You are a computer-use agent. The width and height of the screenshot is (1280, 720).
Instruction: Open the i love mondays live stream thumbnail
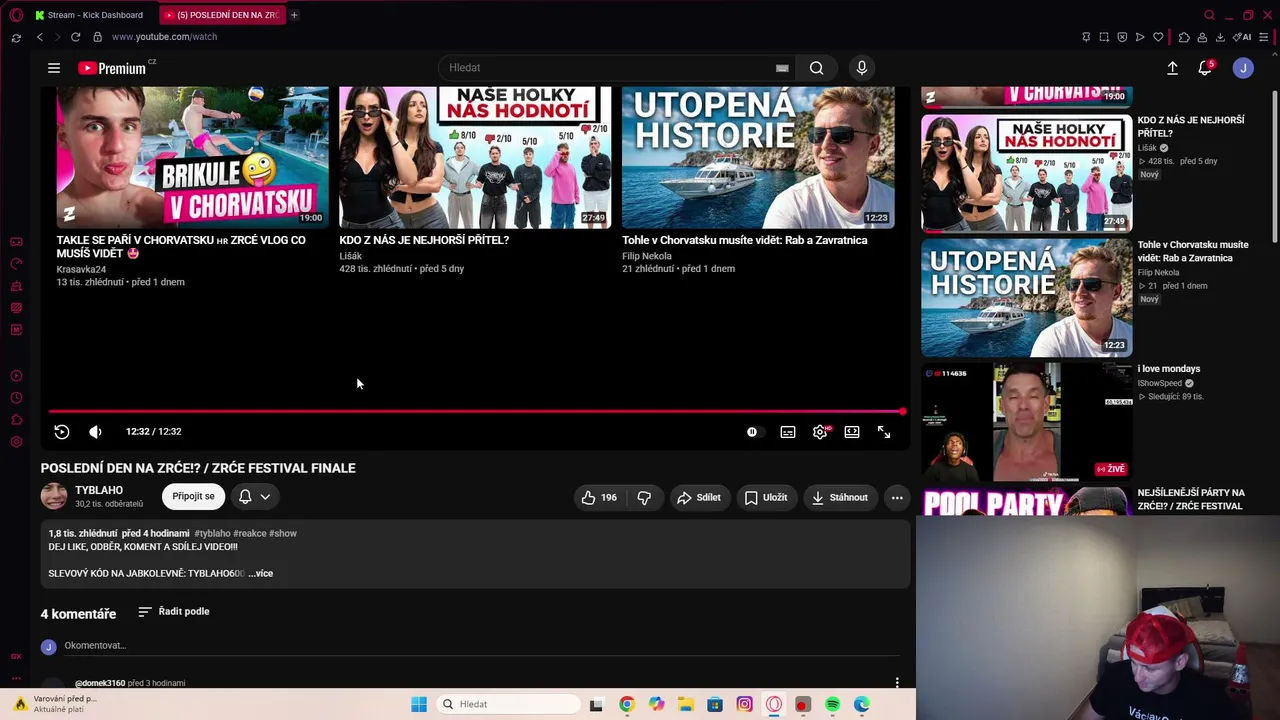tap(1026, 422)
